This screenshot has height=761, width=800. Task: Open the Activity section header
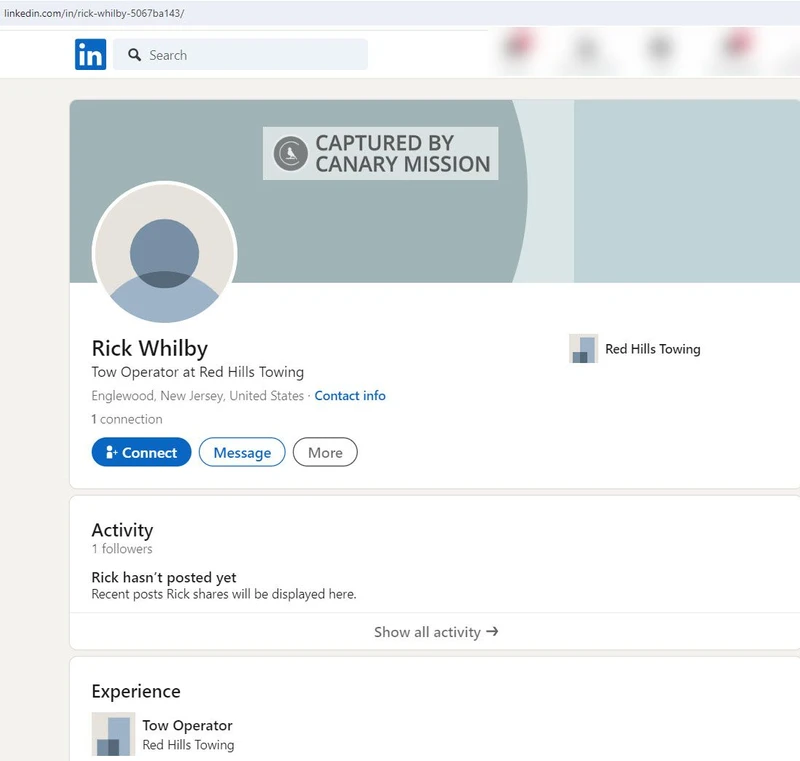pos(122,530)
